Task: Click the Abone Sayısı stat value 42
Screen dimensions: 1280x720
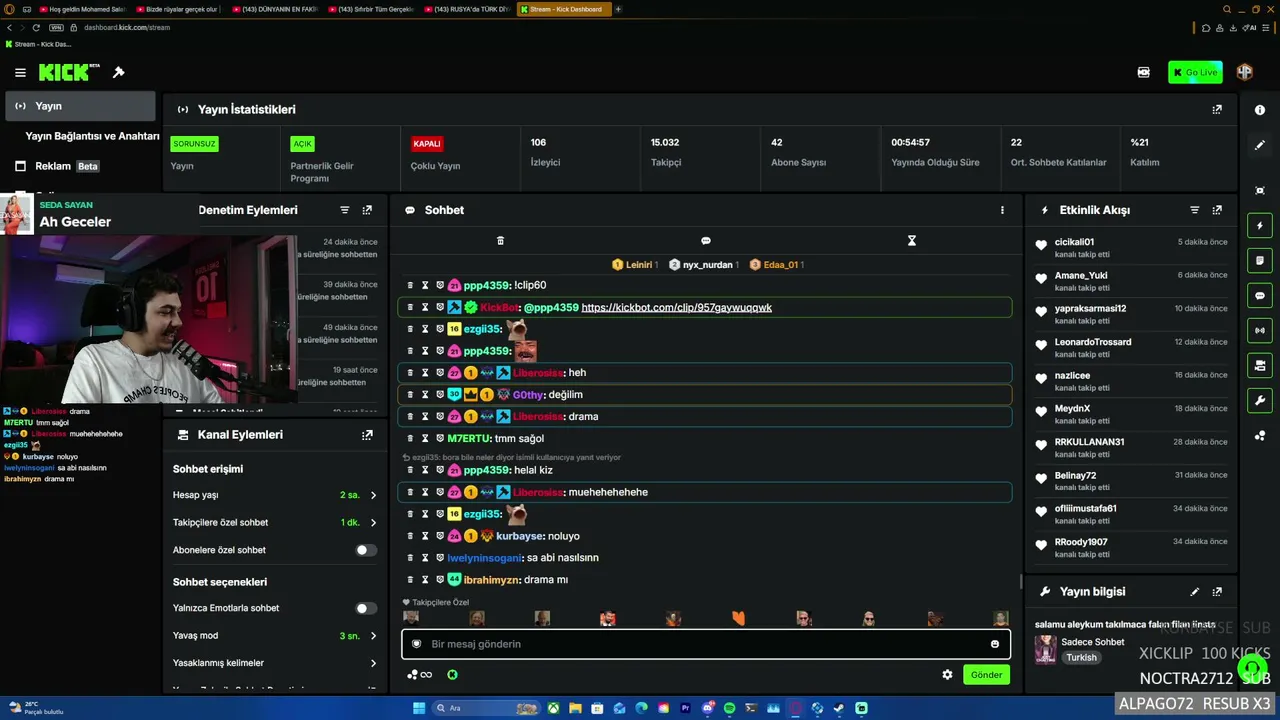Action: click(776, 143)
